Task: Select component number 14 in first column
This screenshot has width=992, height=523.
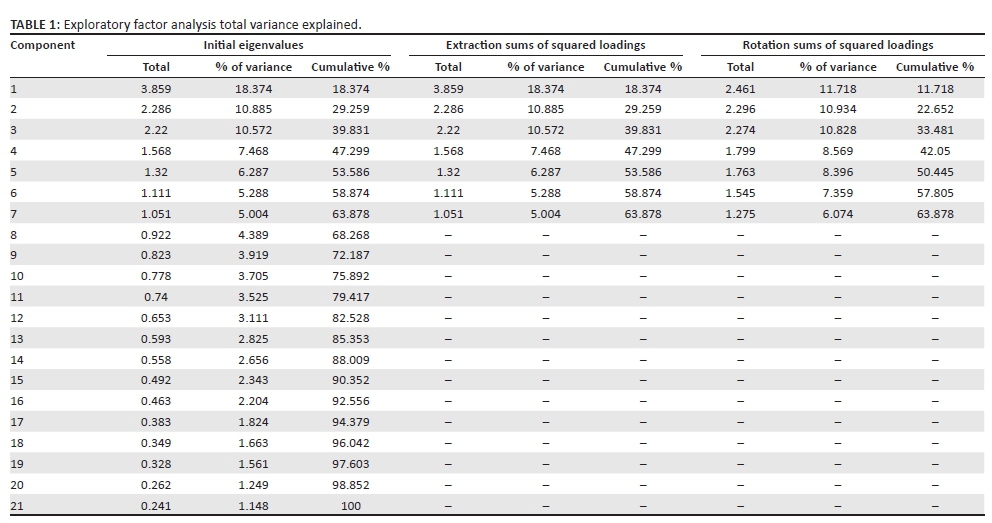Action: pos(17,359)
